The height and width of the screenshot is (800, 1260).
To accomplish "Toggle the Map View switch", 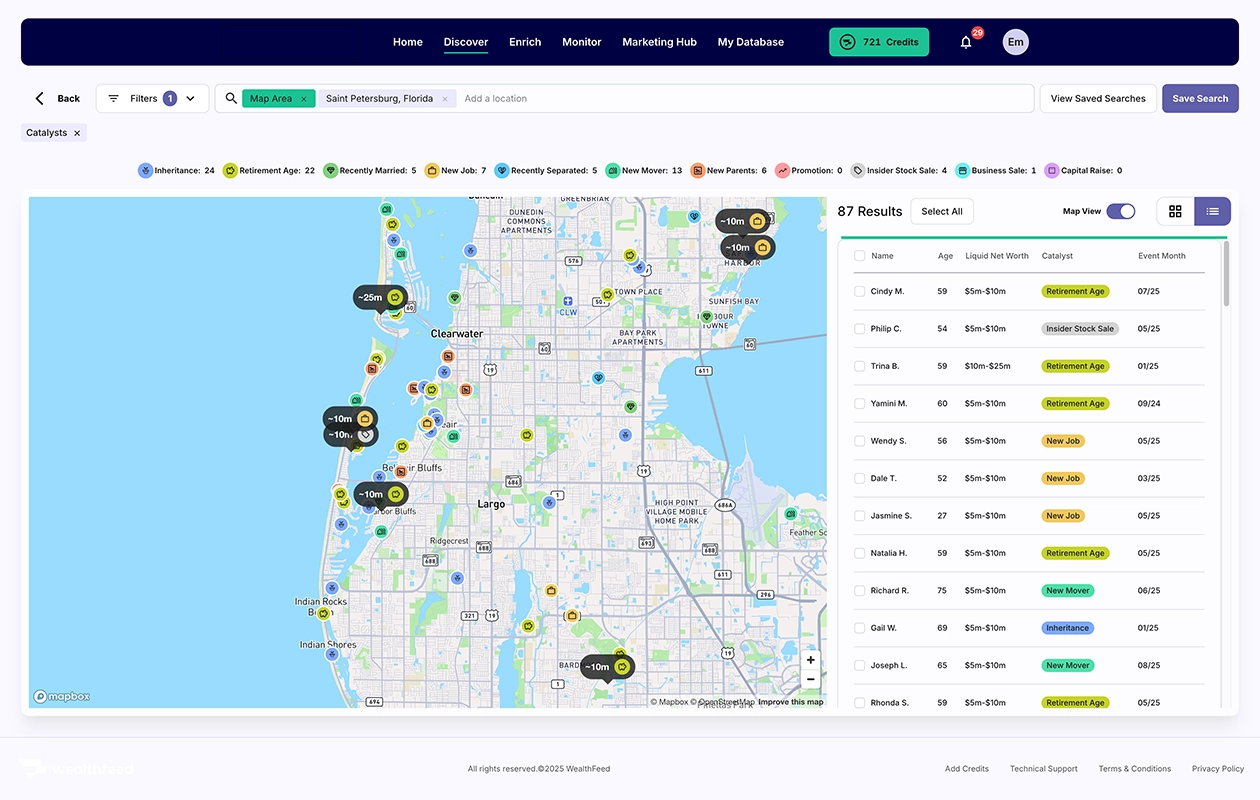I will [x=1121, y=211].
